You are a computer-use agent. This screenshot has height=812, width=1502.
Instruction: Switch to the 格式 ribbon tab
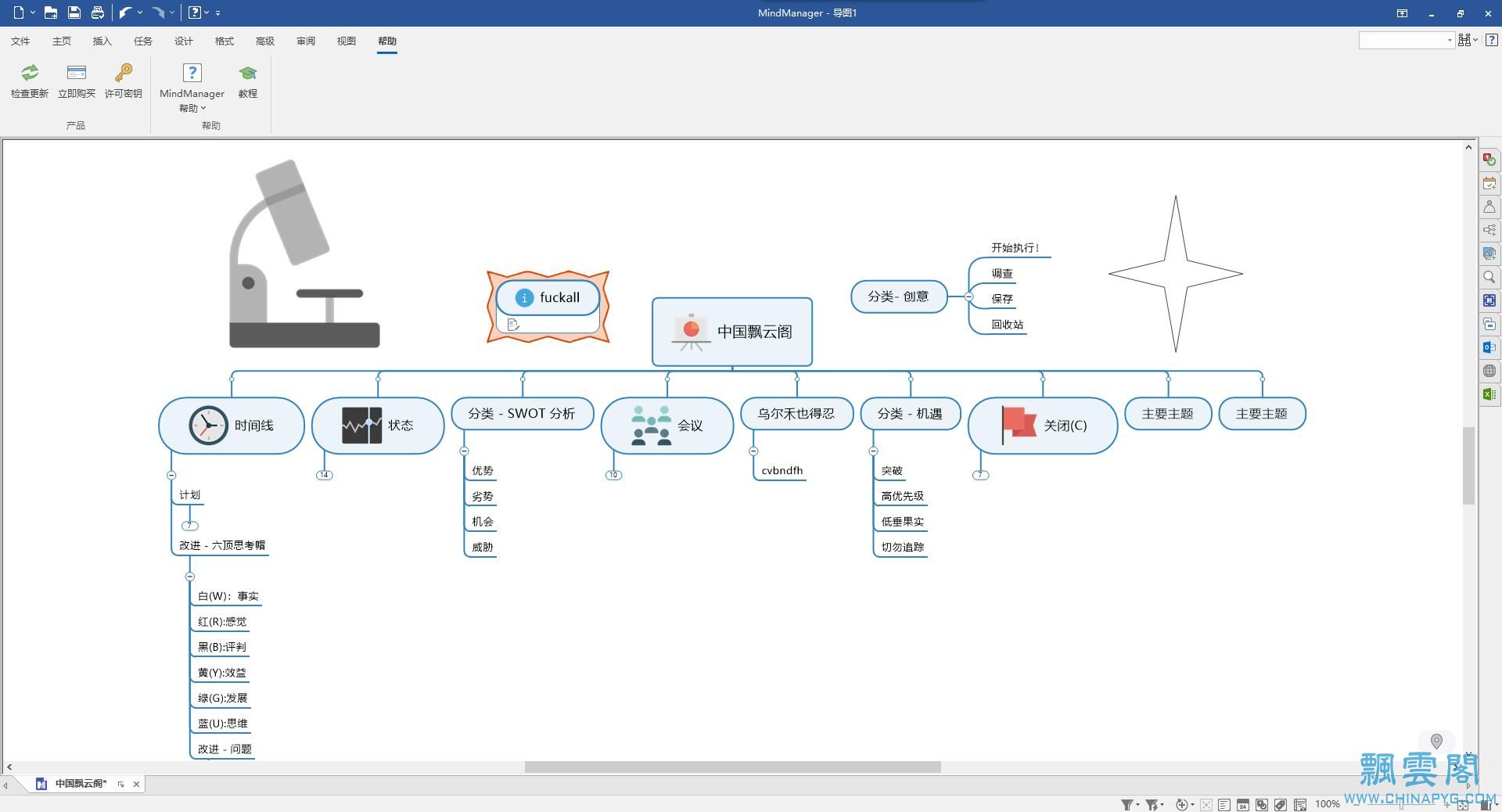tap(224, 41)
